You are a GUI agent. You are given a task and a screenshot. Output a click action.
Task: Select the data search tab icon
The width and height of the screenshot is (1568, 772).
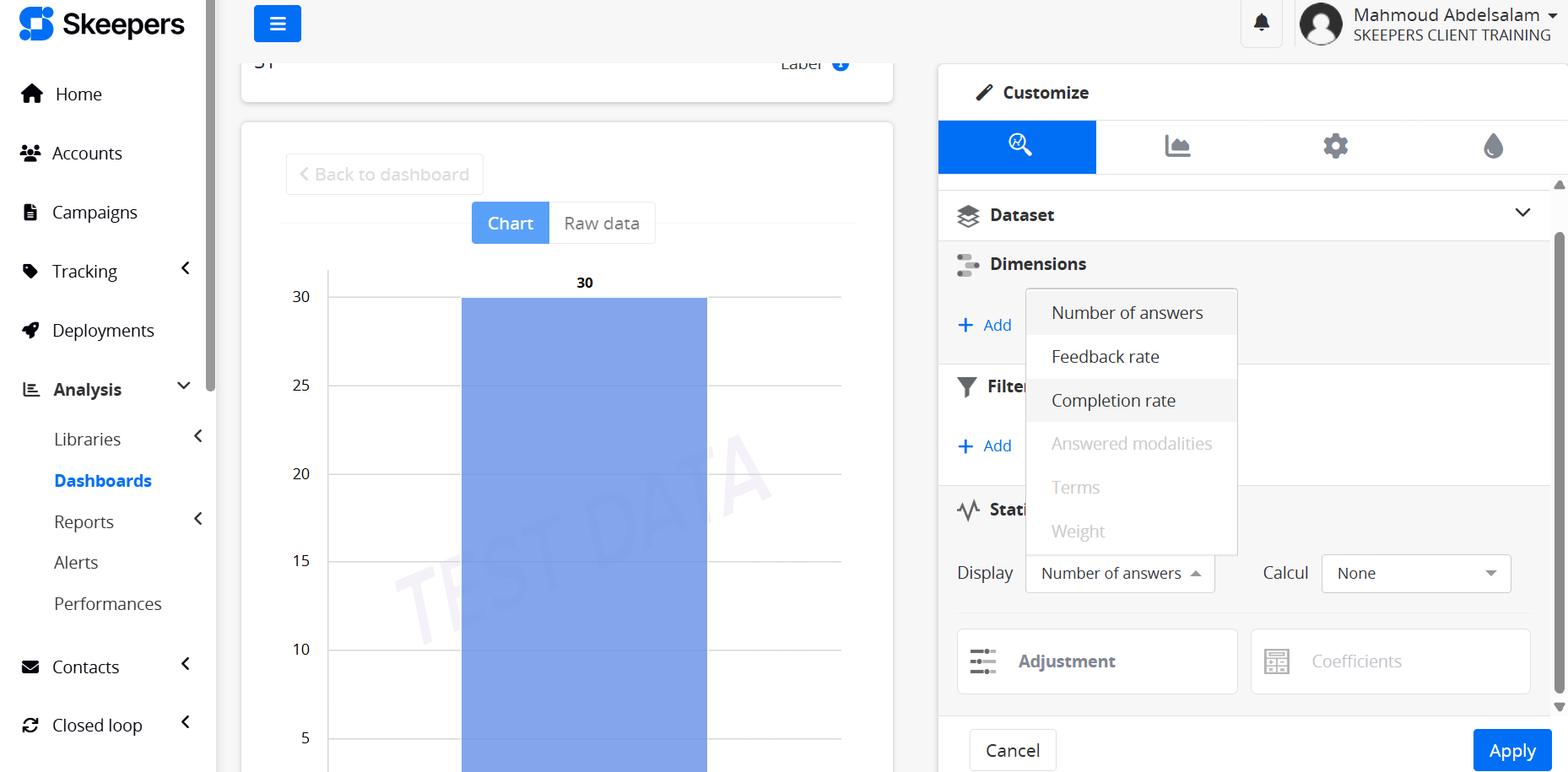(1018, 146)
